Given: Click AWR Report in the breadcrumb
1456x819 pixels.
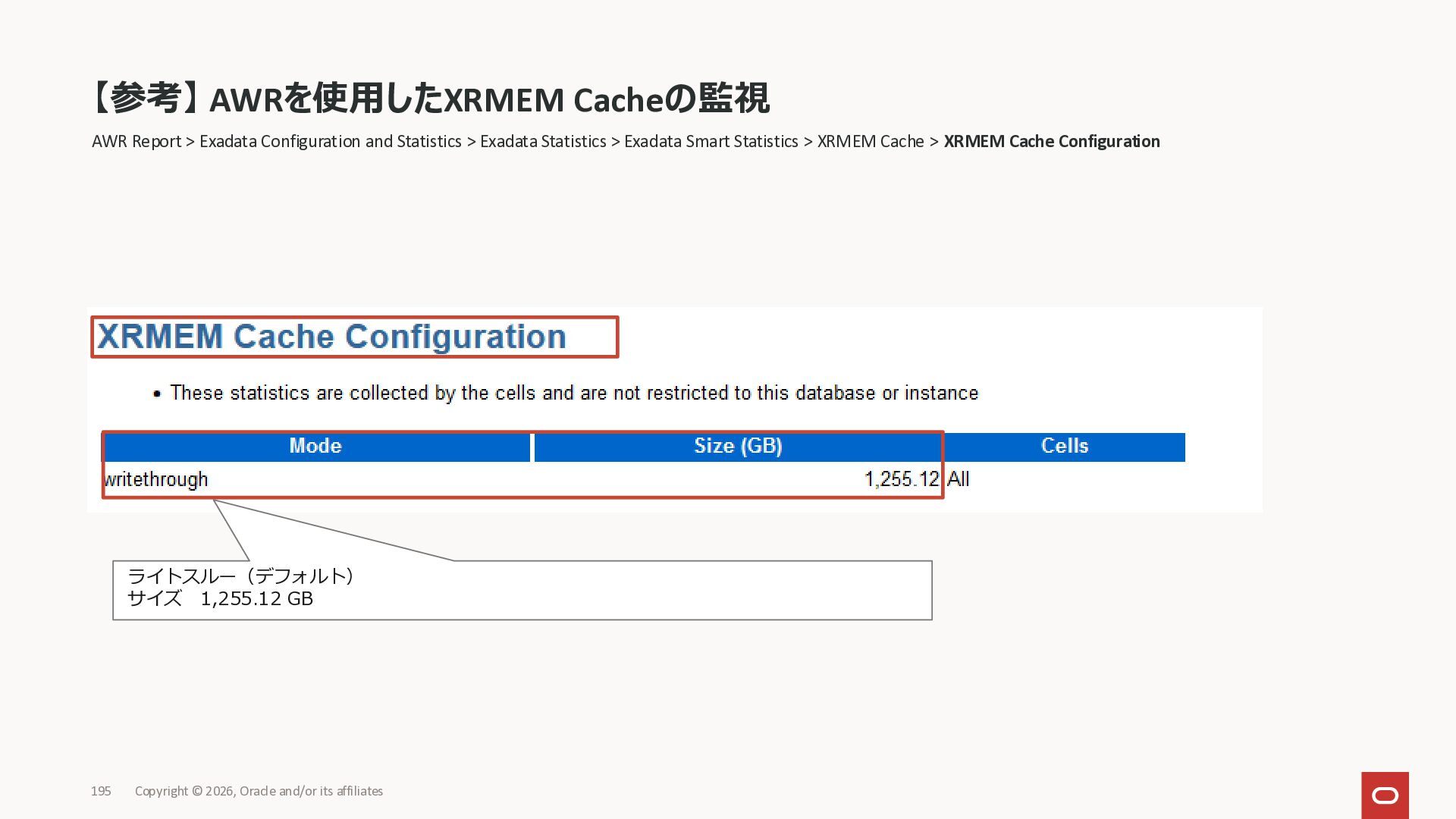Looking at the screenshot, I should click(136, 142).
